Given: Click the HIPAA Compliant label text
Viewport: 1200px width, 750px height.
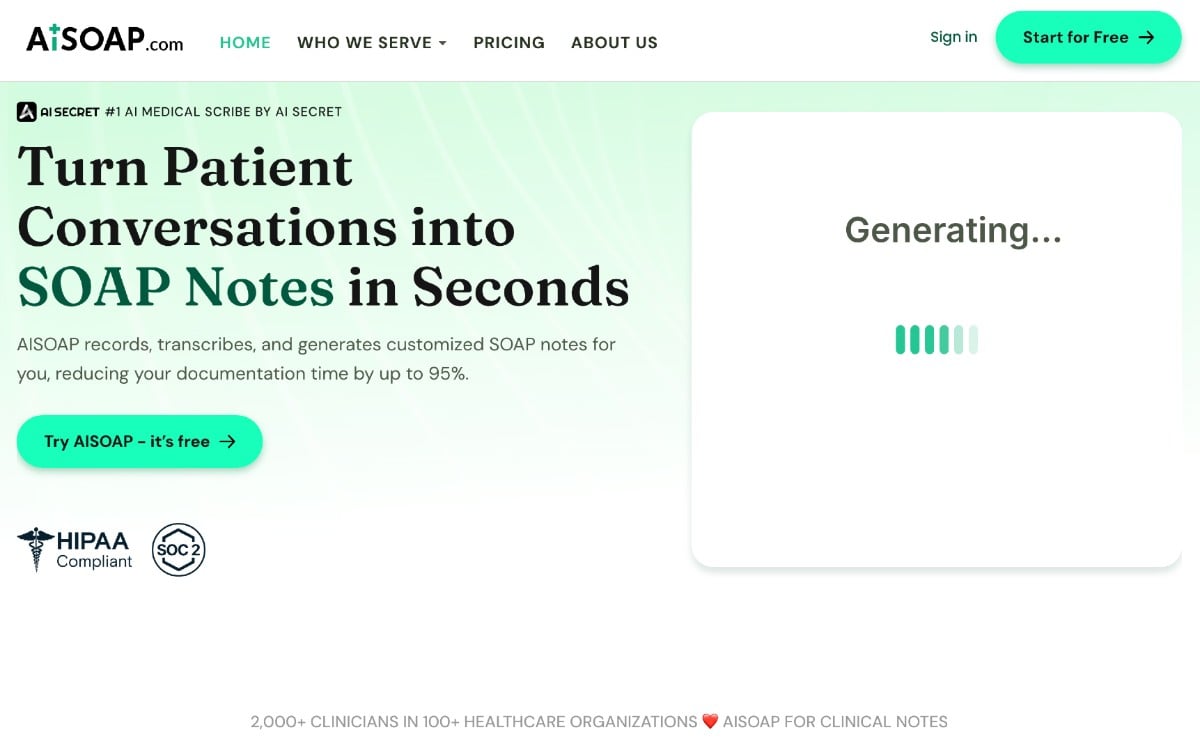Looking at the screenshot, I should pyautogui.click(x=94, y=551).
